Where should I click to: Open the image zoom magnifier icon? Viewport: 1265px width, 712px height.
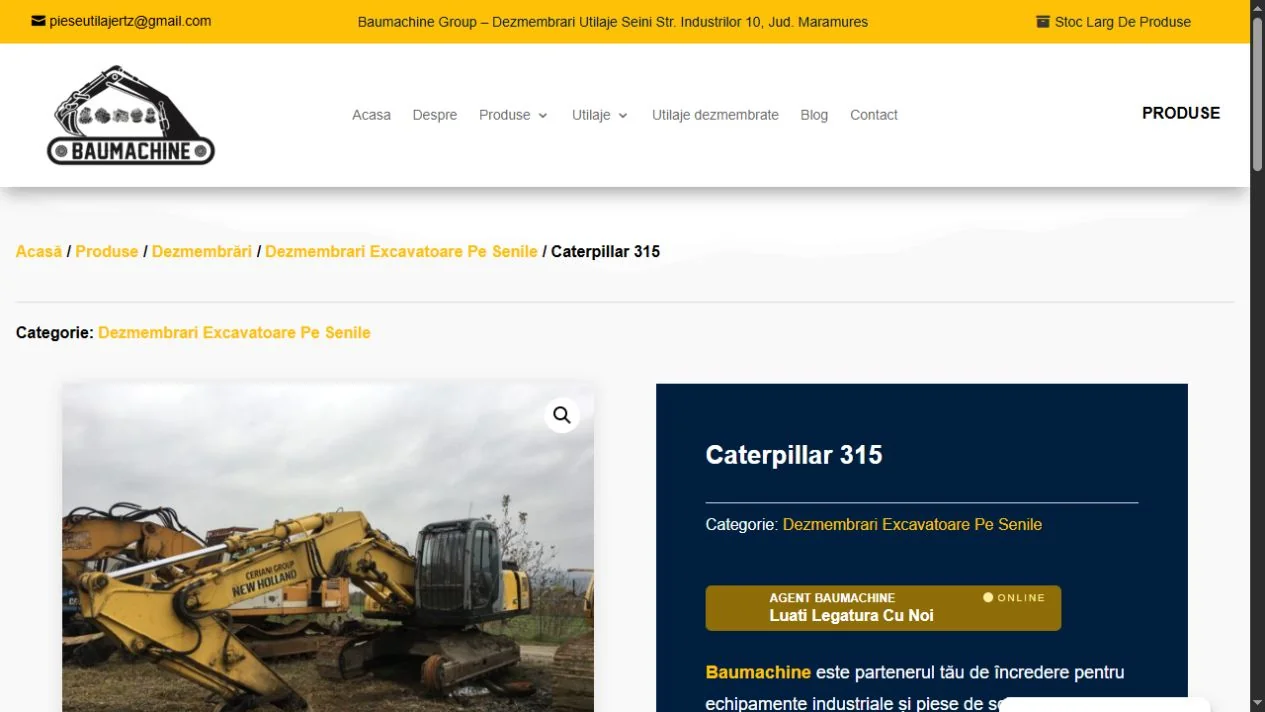click(562, 415)
